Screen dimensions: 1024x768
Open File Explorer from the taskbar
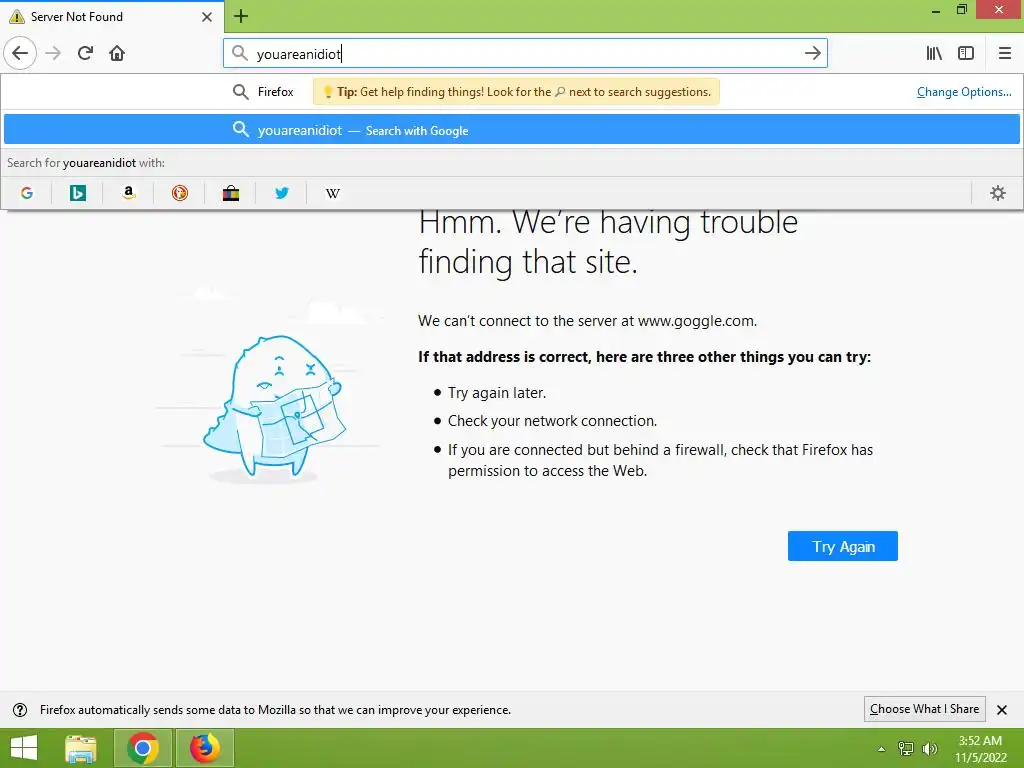pos(81,748)
